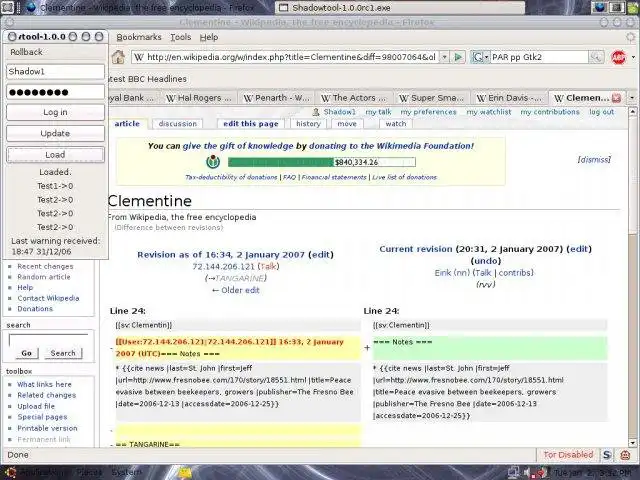The width and height of the screenshot is (640, 480).
Task: Switch to the Erin Davis tab
Action: 509,98
